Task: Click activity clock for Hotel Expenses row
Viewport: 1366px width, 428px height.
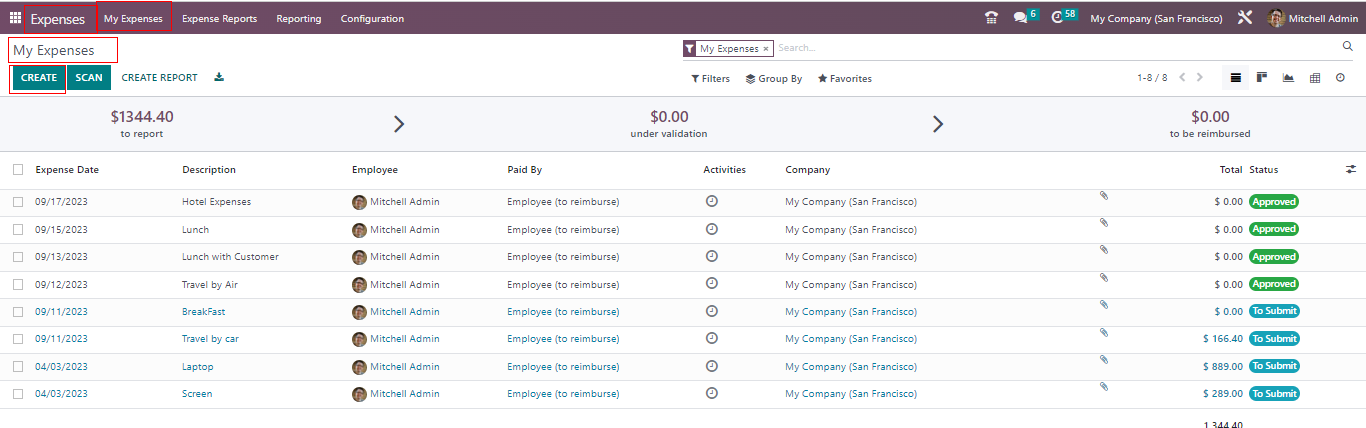Action: point(711,201)
